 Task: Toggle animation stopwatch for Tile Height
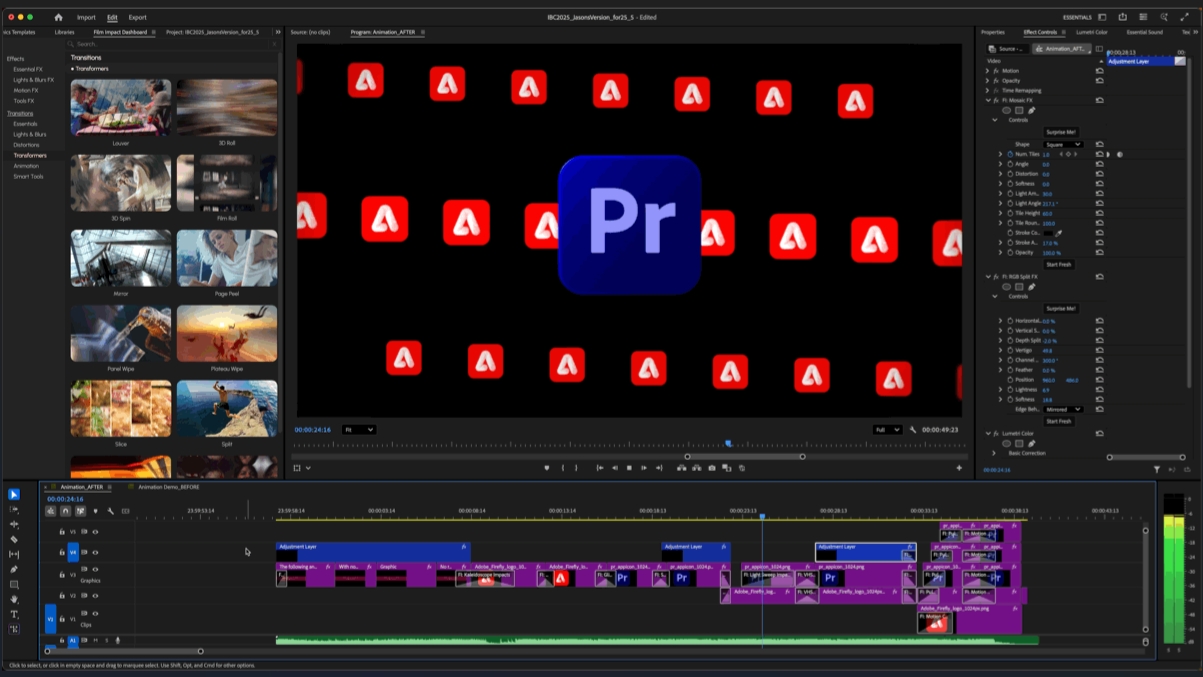click(x=1009, y=213)
